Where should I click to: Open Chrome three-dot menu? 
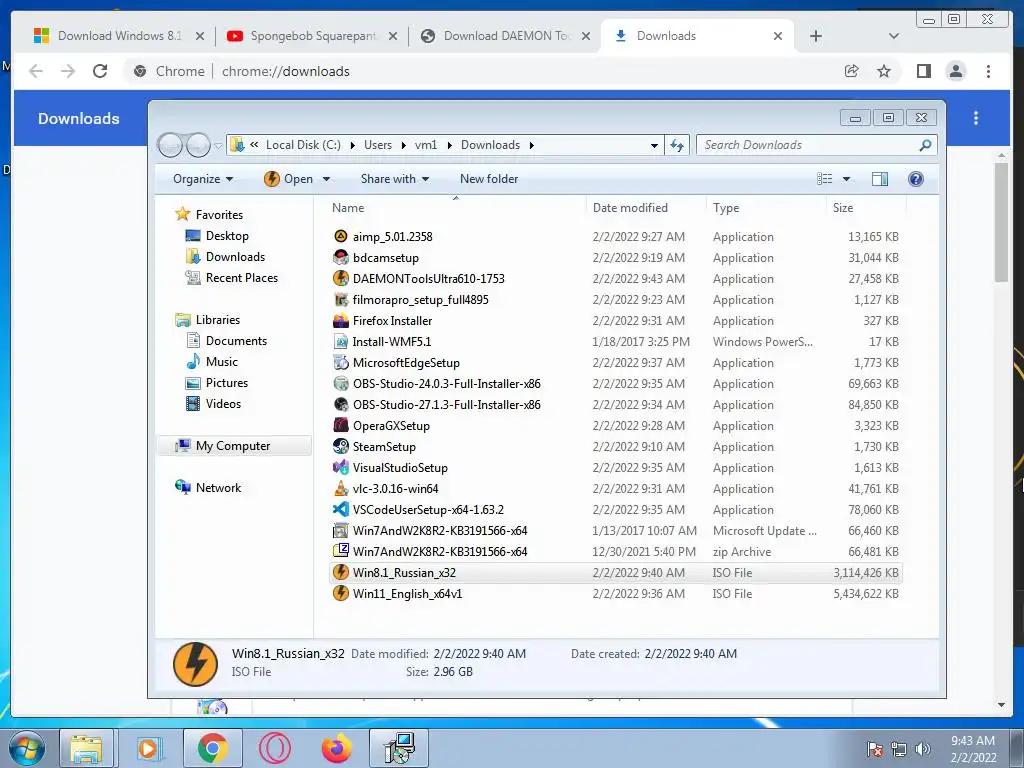(x=988, y=71)
